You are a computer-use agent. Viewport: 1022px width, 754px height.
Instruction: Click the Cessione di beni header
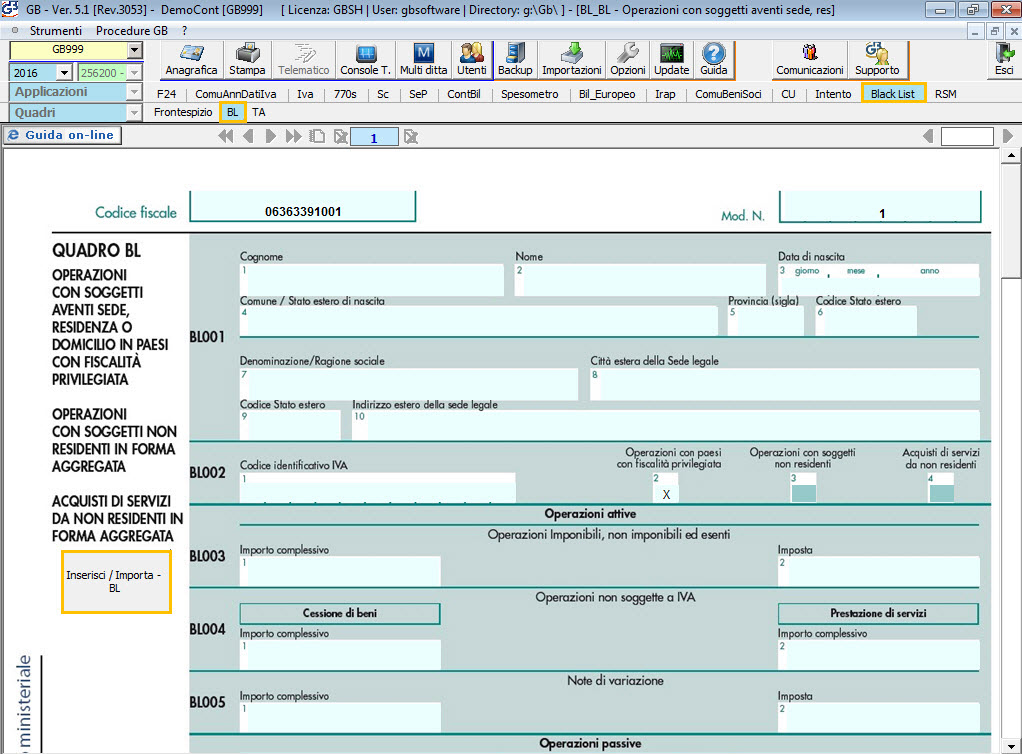(340, 613)
